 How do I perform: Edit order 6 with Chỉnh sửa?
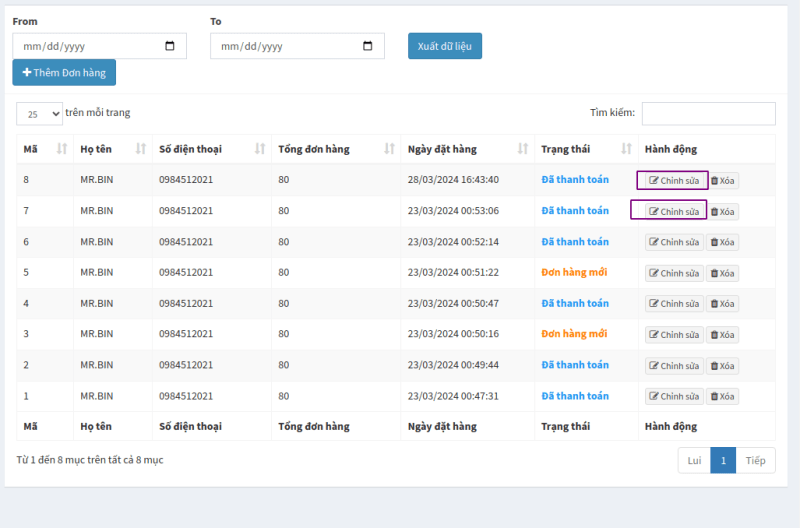674,242
